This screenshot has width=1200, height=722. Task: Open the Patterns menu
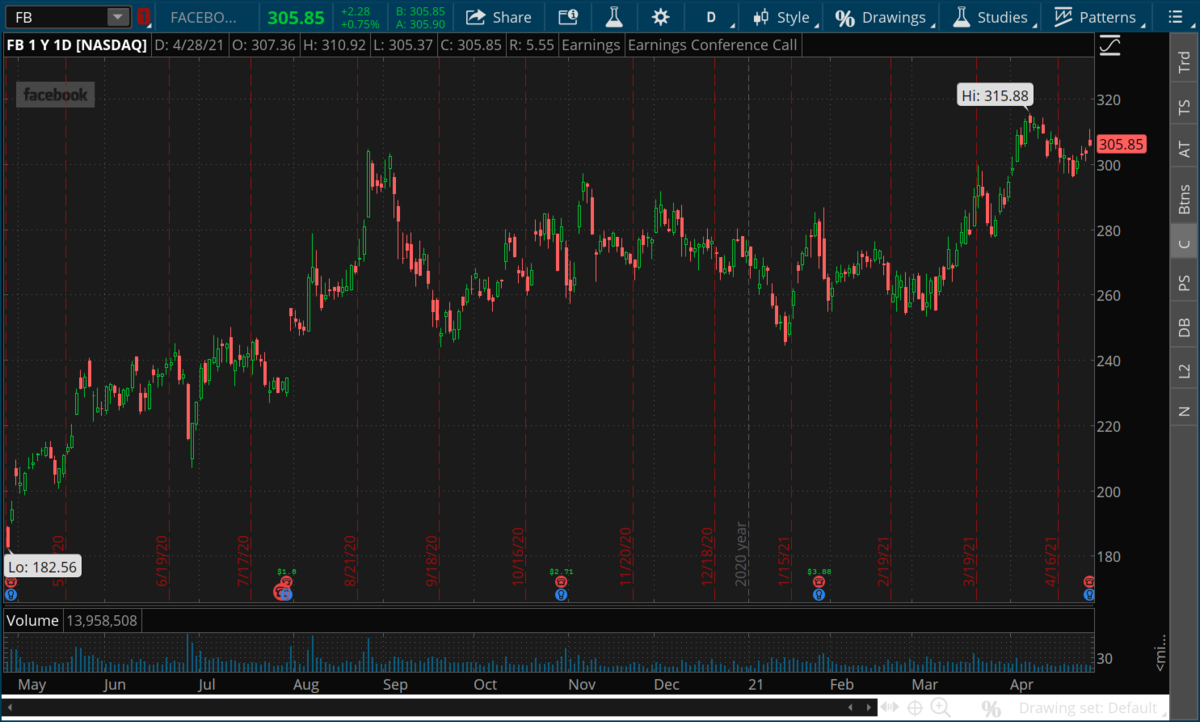tap(1096, 17)
